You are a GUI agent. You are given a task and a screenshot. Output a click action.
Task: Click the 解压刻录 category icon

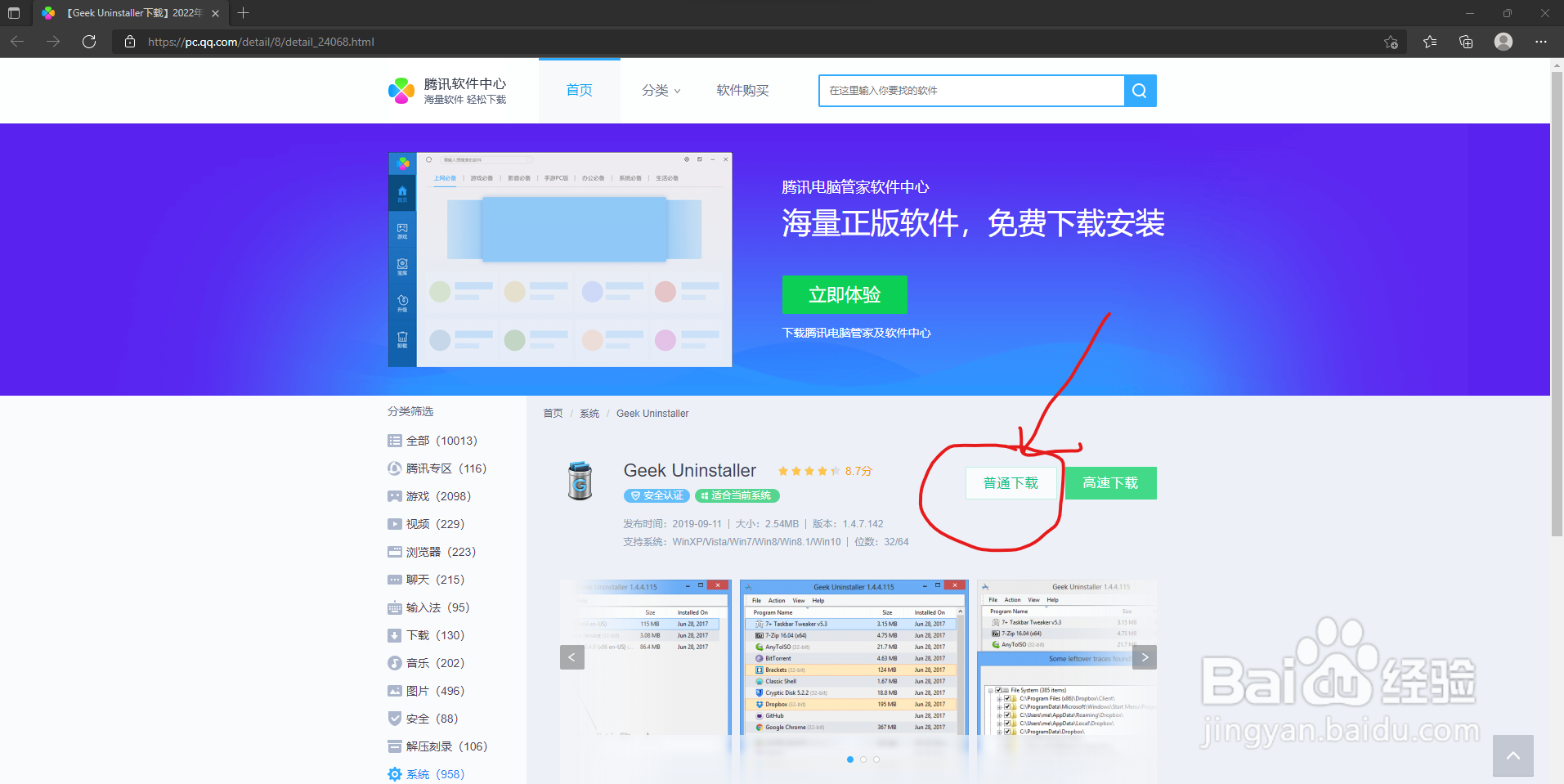(395, 746)
